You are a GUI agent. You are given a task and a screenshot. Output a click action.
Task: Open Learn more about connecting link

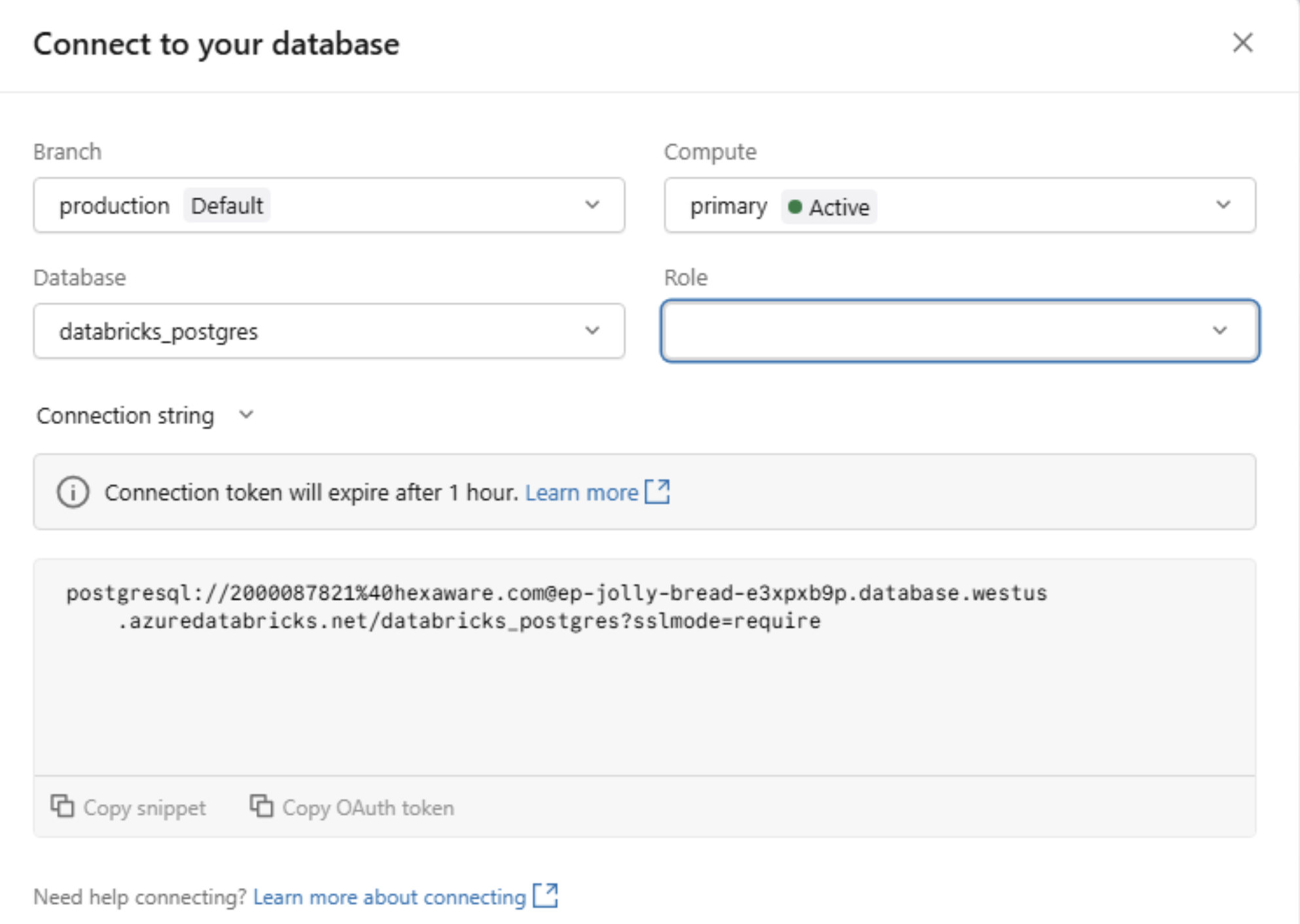click(x=389, y=896)
